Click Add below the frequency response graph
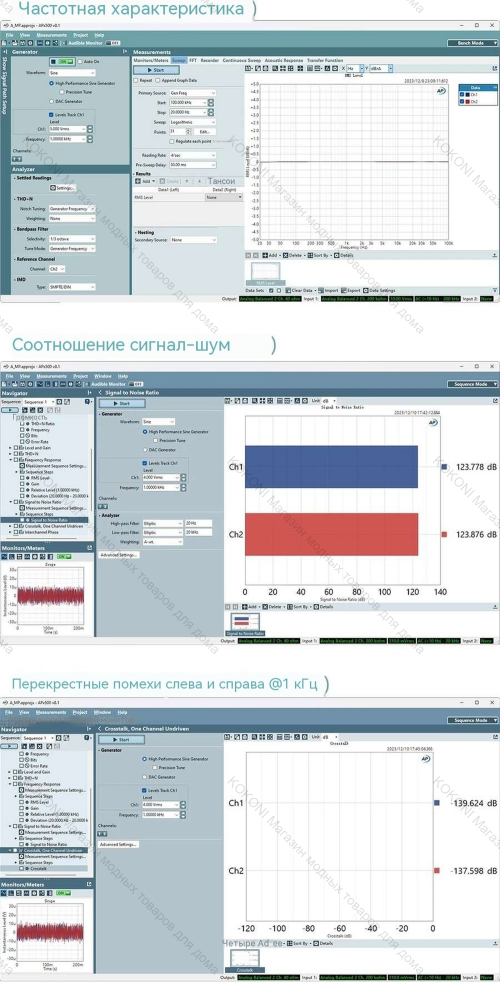 coord(269,256)
